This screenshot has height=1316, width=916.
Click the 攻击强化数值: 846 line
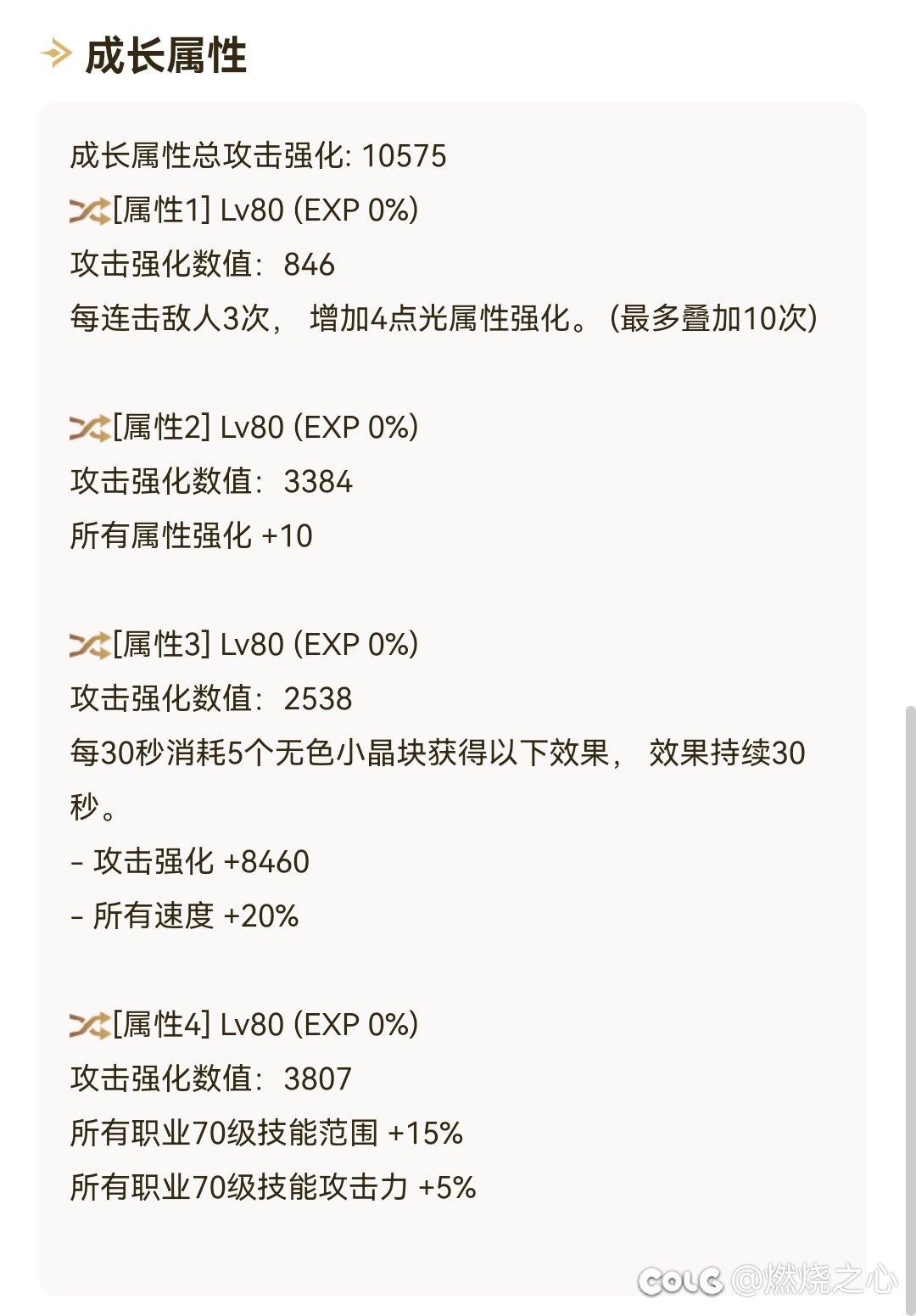[203, 265]
